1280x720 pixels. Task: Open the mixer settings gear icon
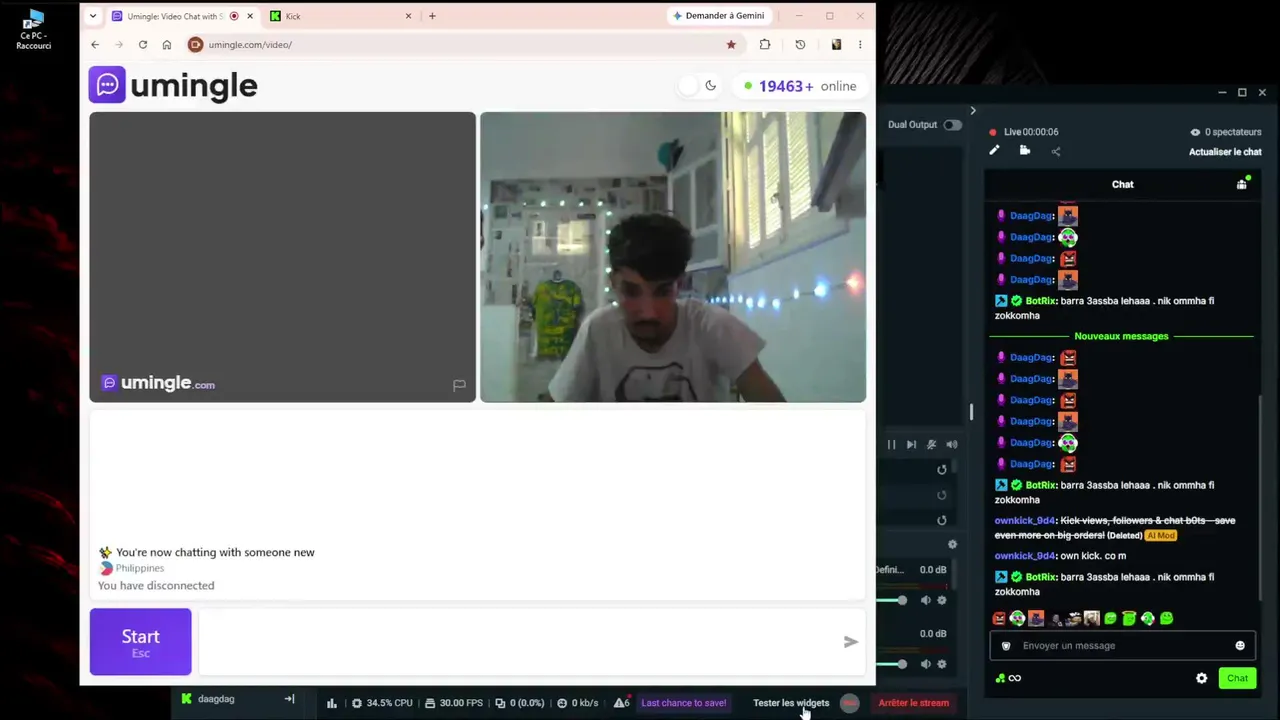pyautogui.click(x=952, y=544)
